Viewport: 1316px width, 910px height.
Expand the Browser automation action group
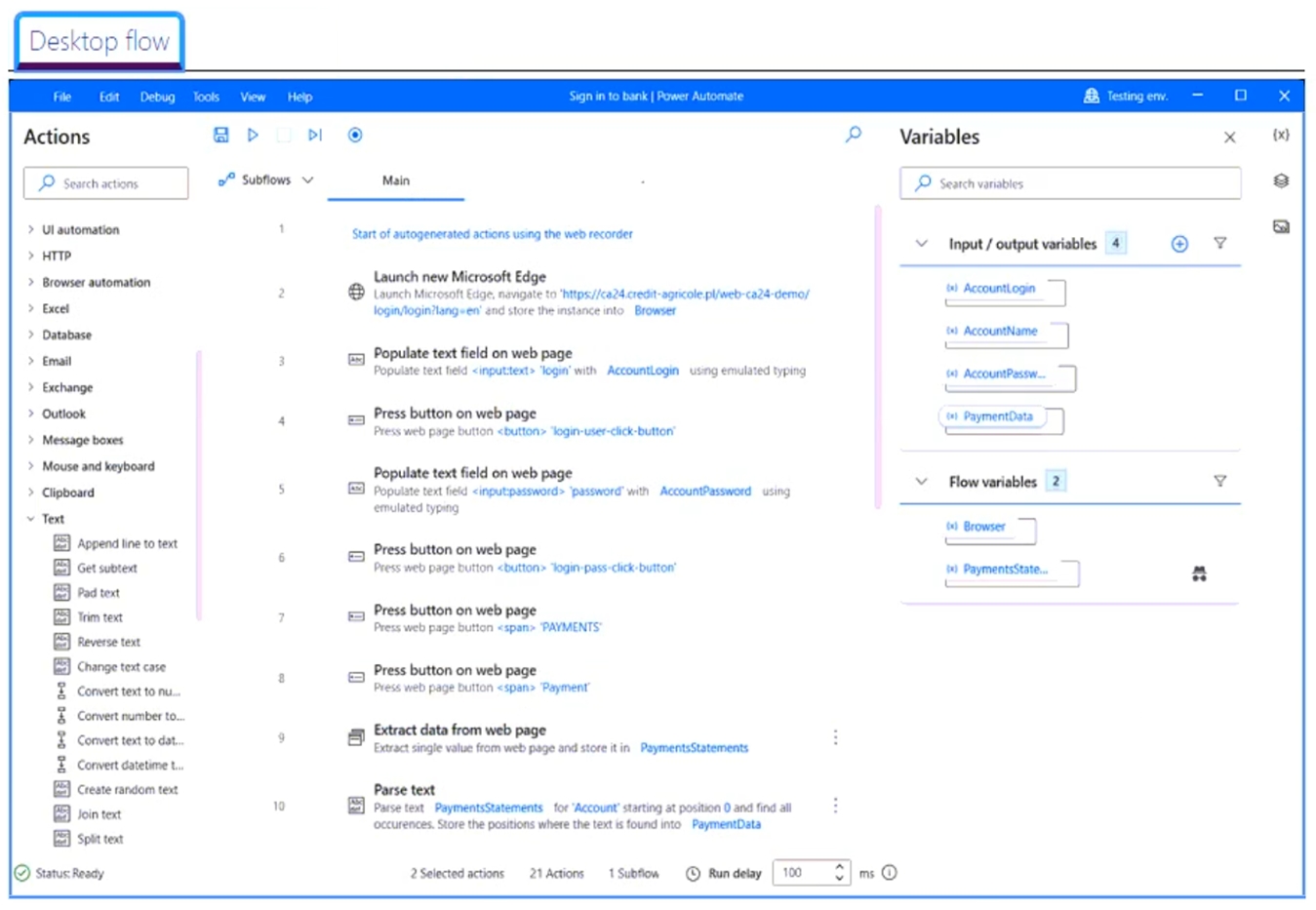coord(96,283)
